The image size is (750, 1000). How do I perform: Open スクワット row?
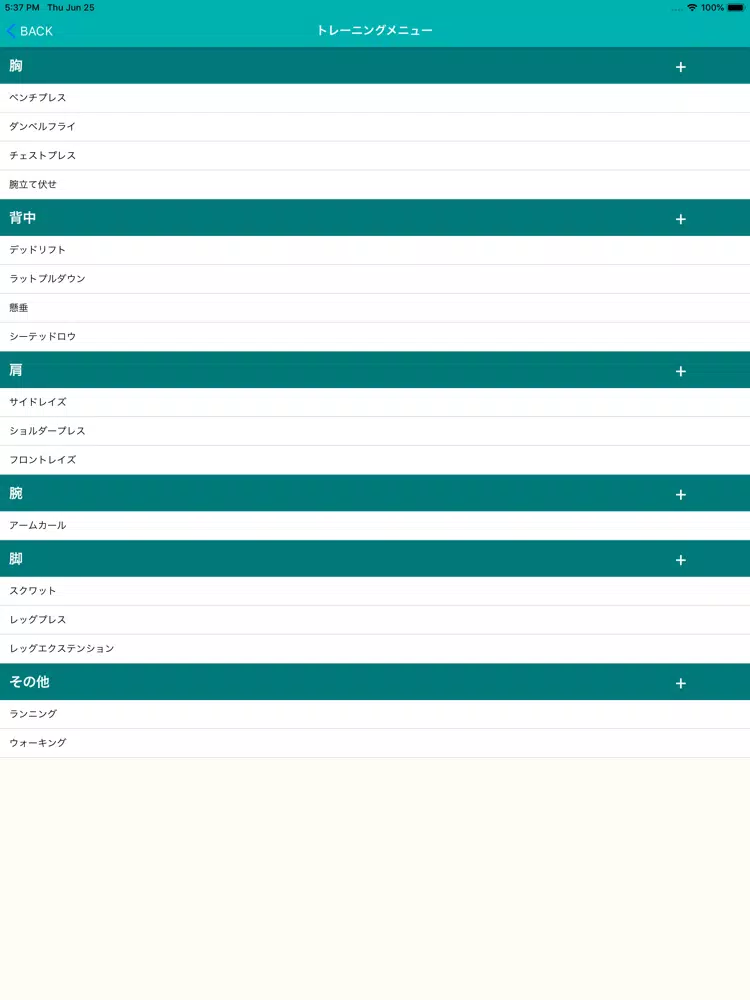[375, 591]
